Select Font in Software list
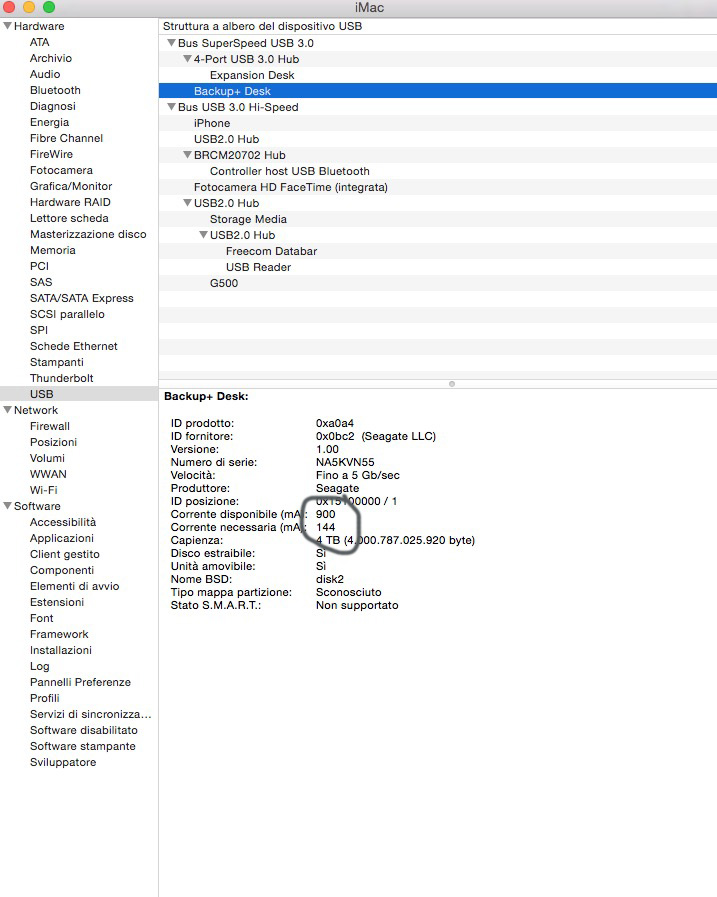This screenshot has width=717, height=897. coord(42,618)
